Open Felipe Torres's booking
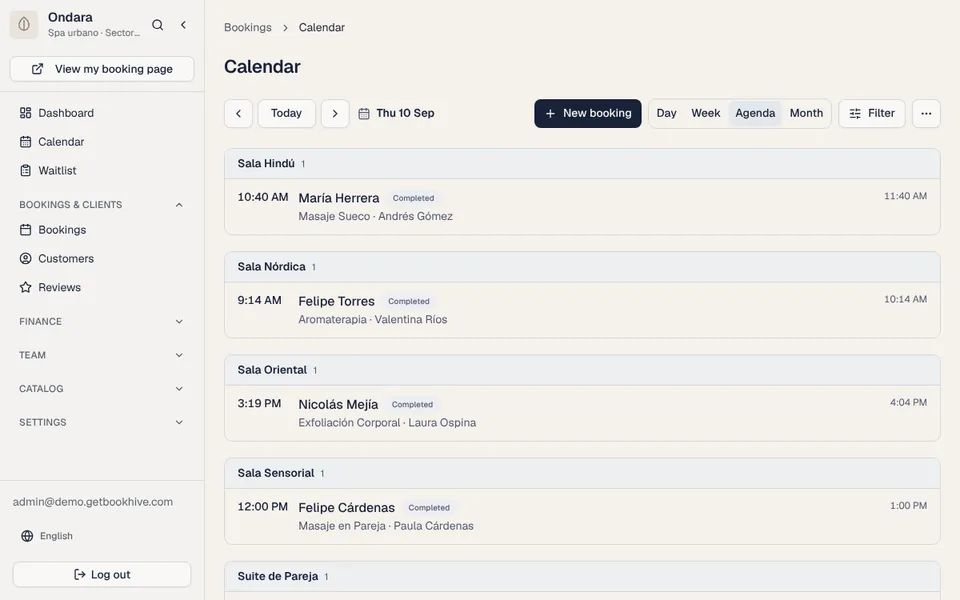 coord(582,310)
